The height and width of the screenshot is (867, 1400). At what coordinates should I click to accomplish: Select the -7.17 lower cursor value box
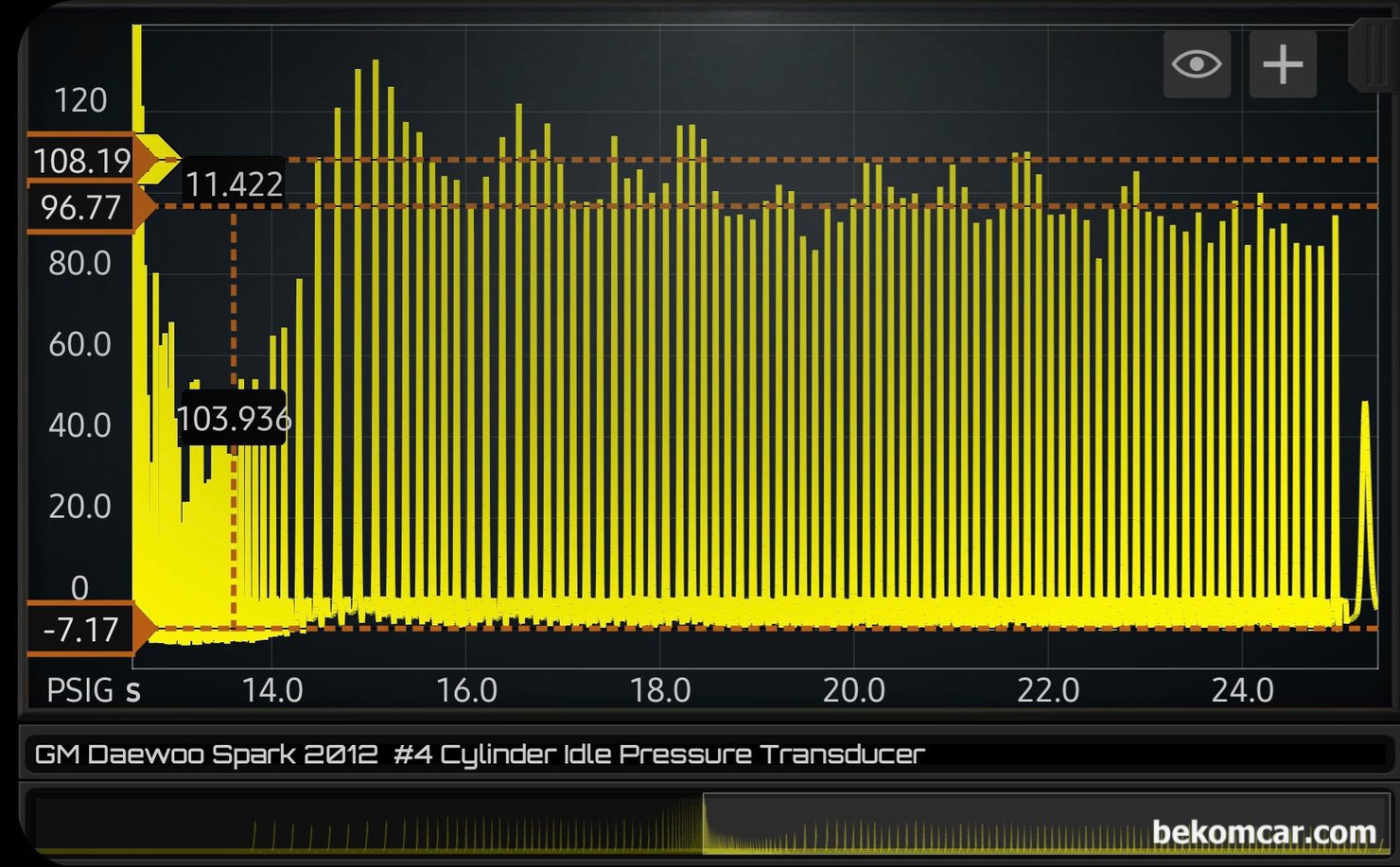[80, 629]
